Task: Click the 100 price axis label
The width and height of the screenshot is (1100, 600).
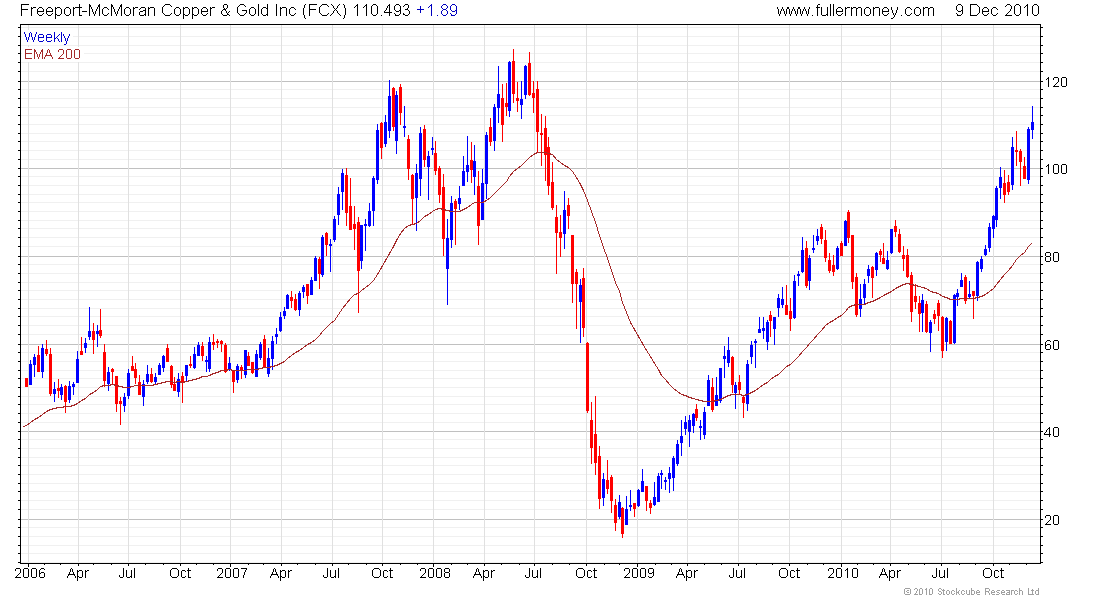Action: point(1056,169)
